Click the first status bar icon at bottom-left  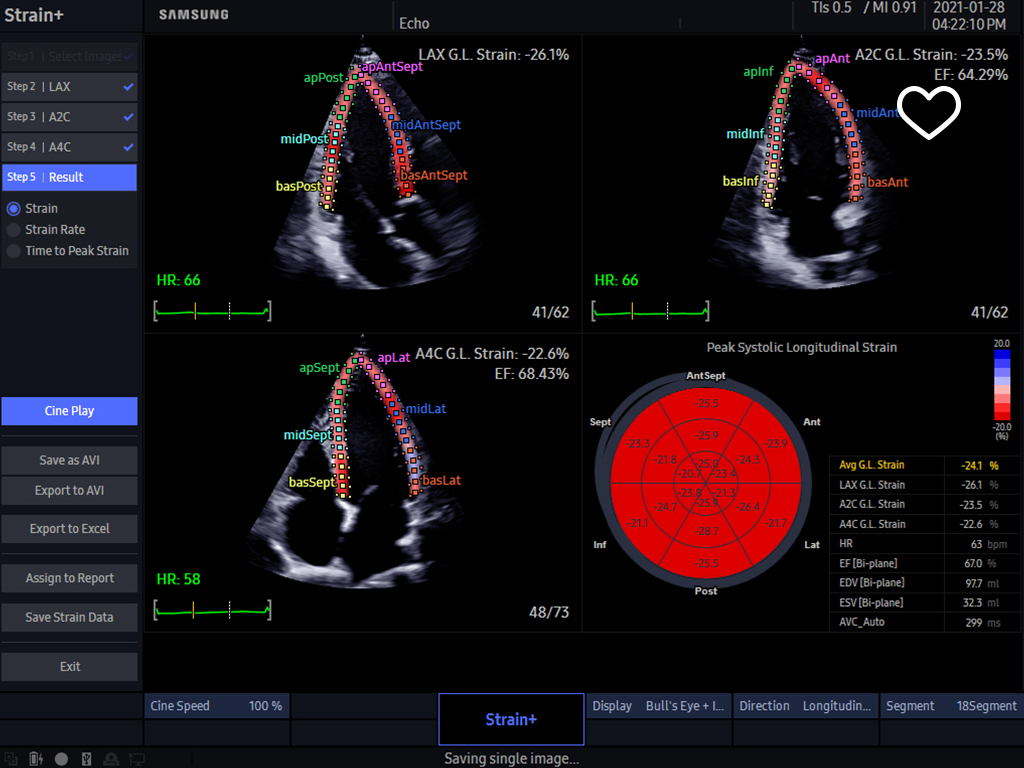12,759
